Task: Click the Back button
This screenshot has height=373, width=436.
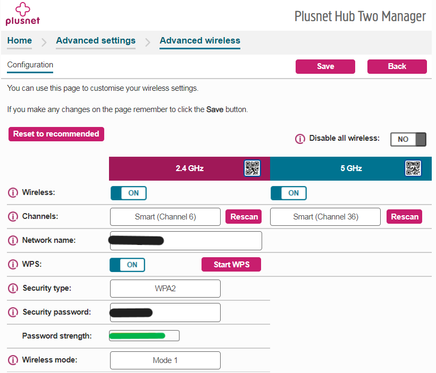Action: click(x=397, y=66)
